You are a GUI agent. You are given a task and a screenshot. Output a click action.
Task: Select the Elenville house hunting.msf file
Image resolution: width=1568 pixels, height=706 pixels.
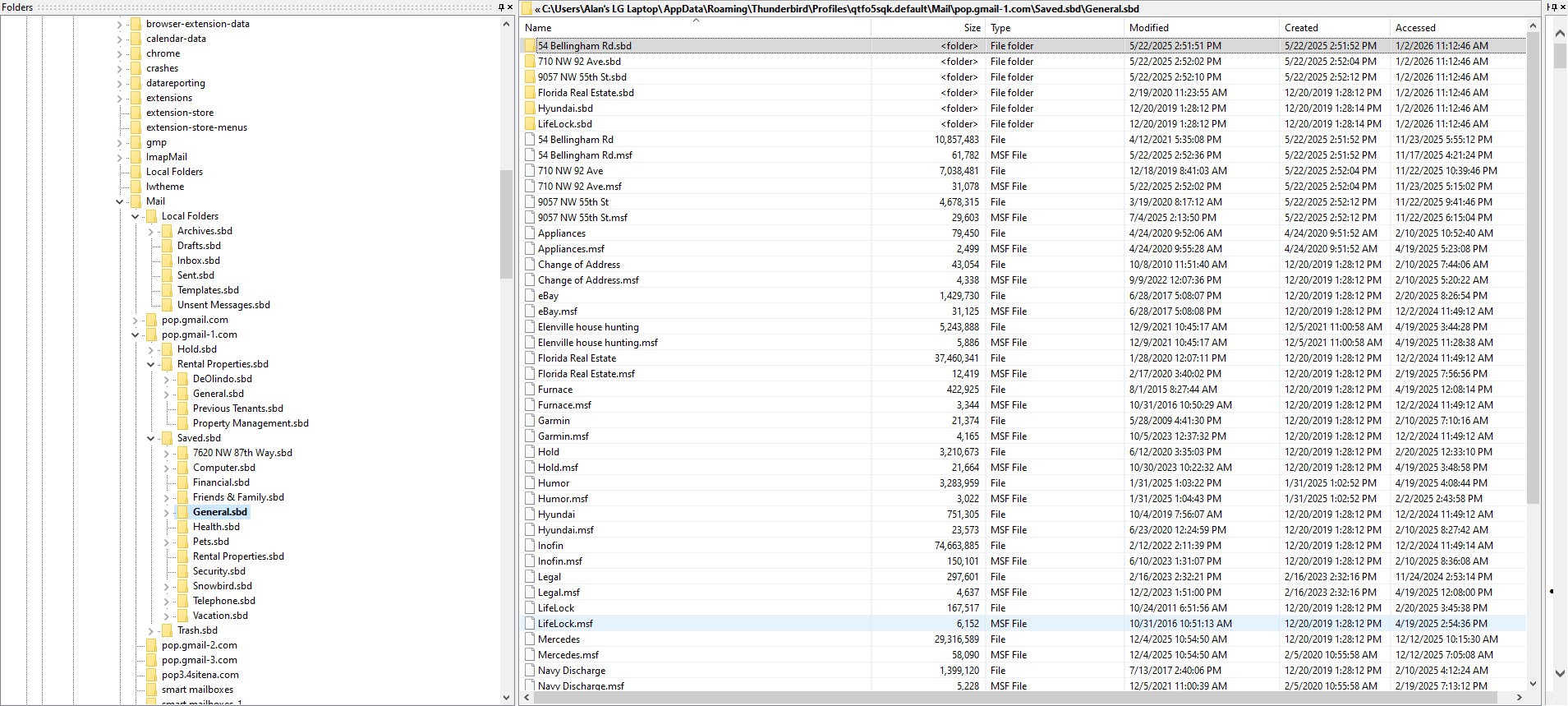click(598, 343)
